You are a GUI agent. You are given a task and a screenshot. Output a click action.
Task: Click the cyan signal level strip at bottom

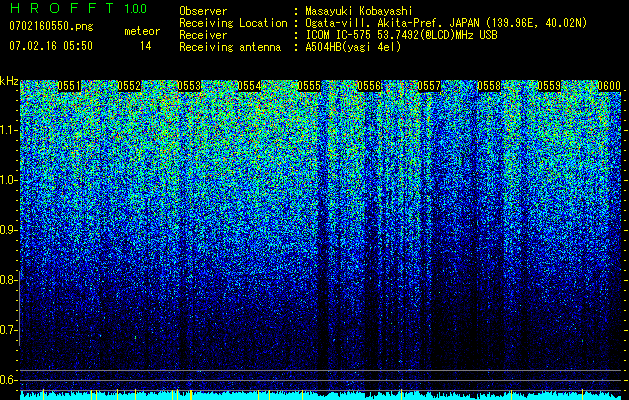click(321, 396)
